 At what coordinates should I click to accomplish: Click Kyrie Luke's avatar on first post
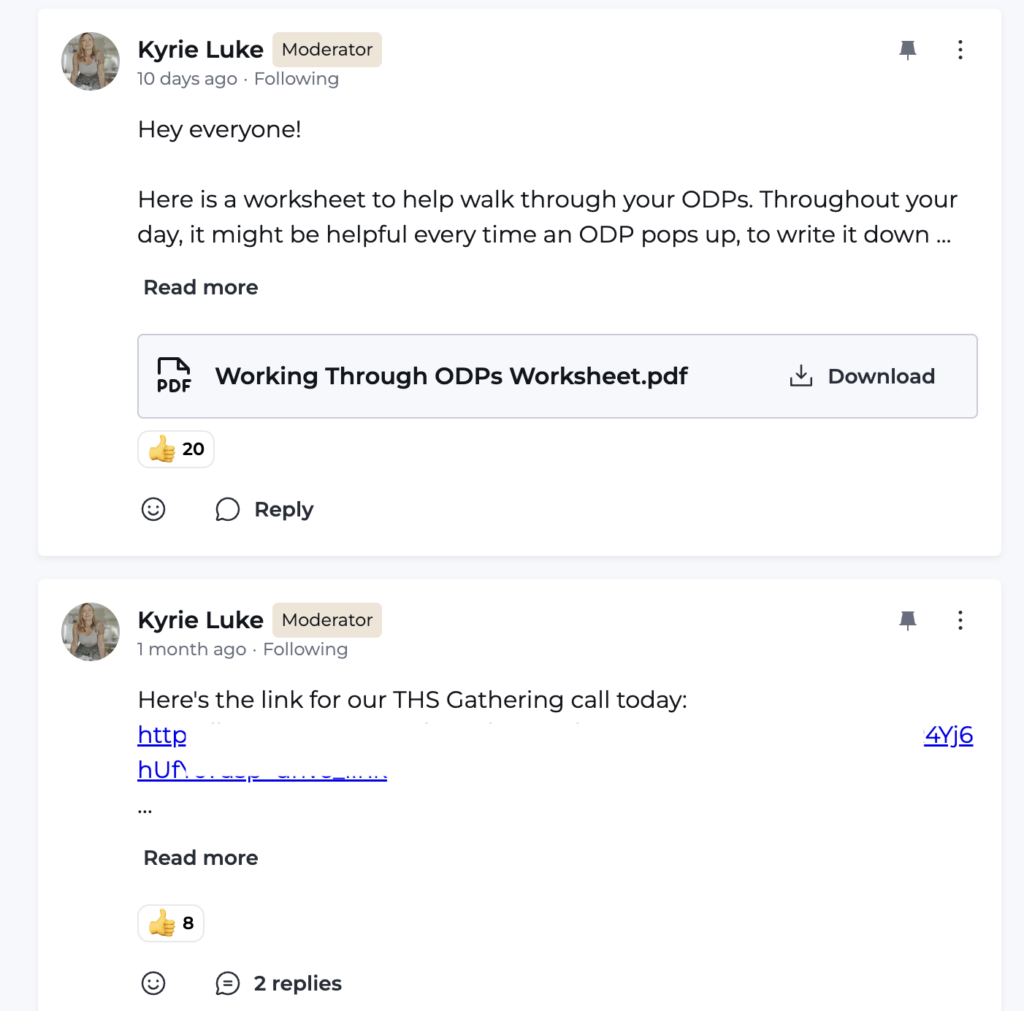(91, 61)
